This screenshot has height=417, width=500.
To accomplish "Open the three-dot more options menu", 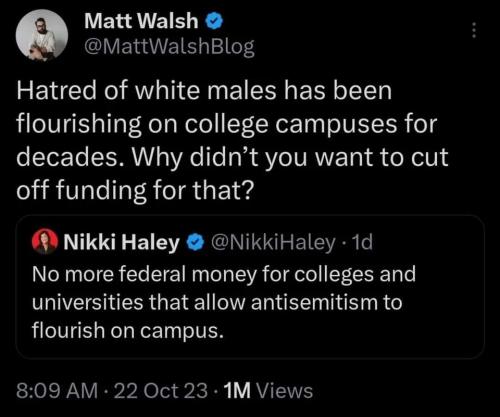I will pos(474,30).
